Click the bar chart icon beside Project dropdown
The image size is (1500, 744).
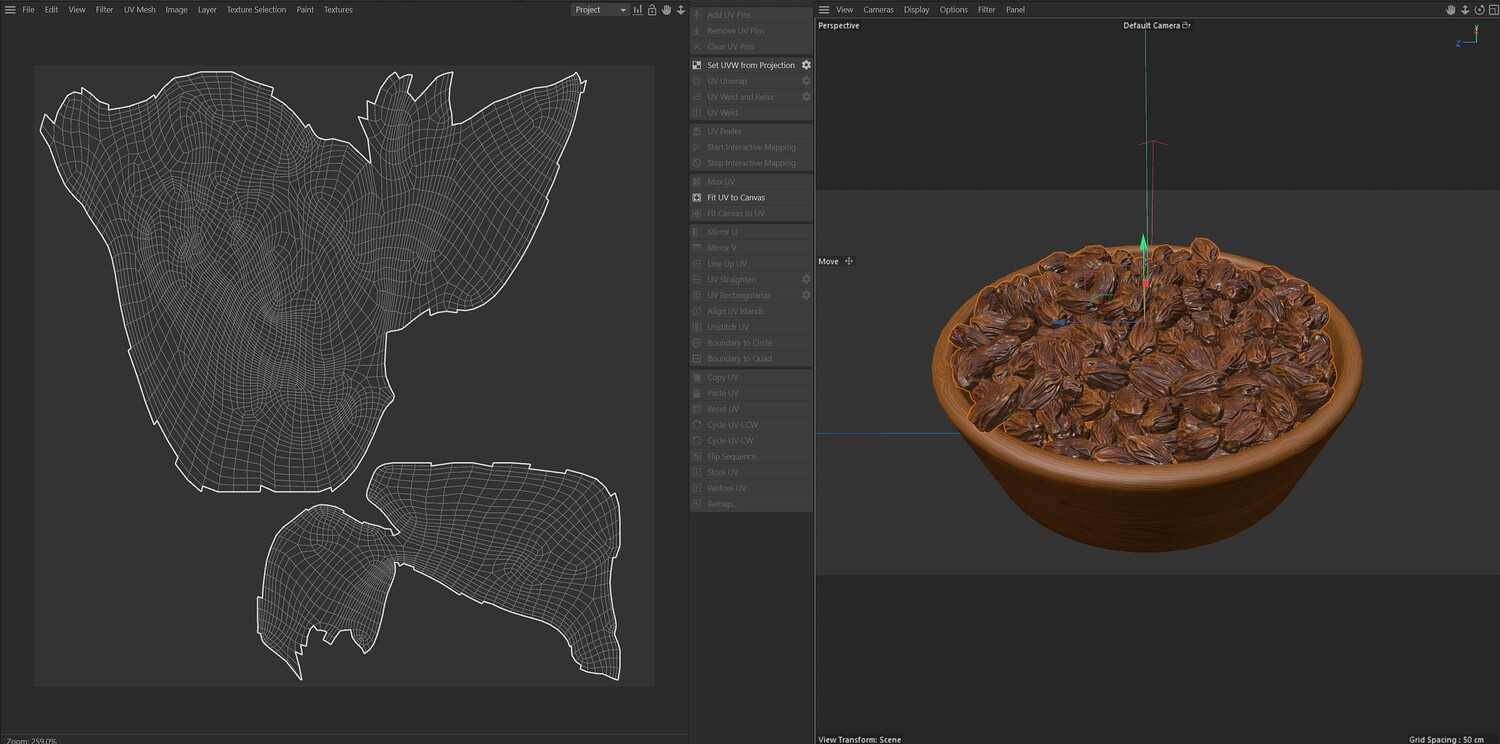pos(638,10)
